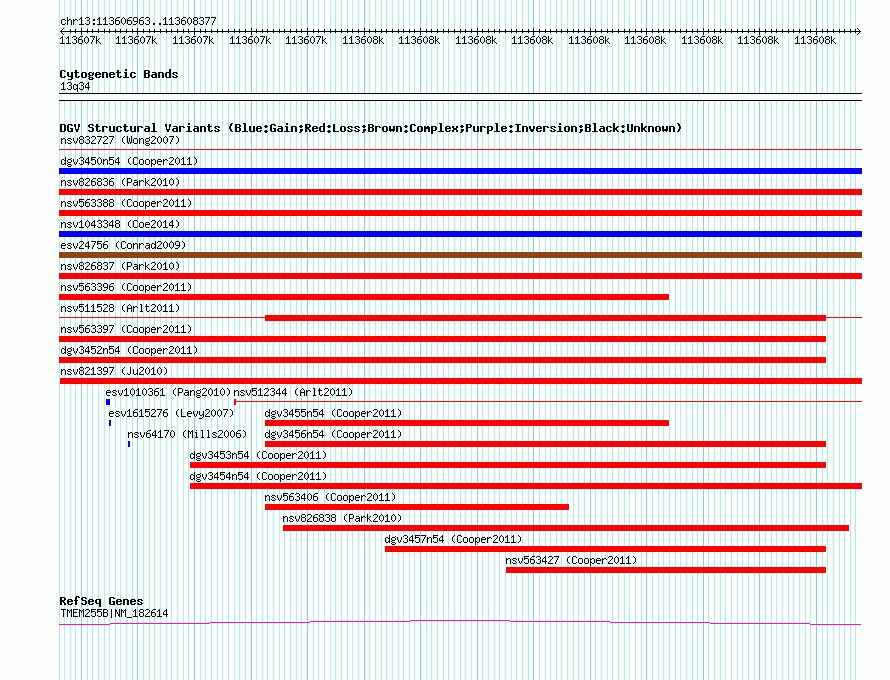Select the red dgv3453n54 loss bar
Screen dimensions: 890x680
pyautogui.click(x=508, y=465)
